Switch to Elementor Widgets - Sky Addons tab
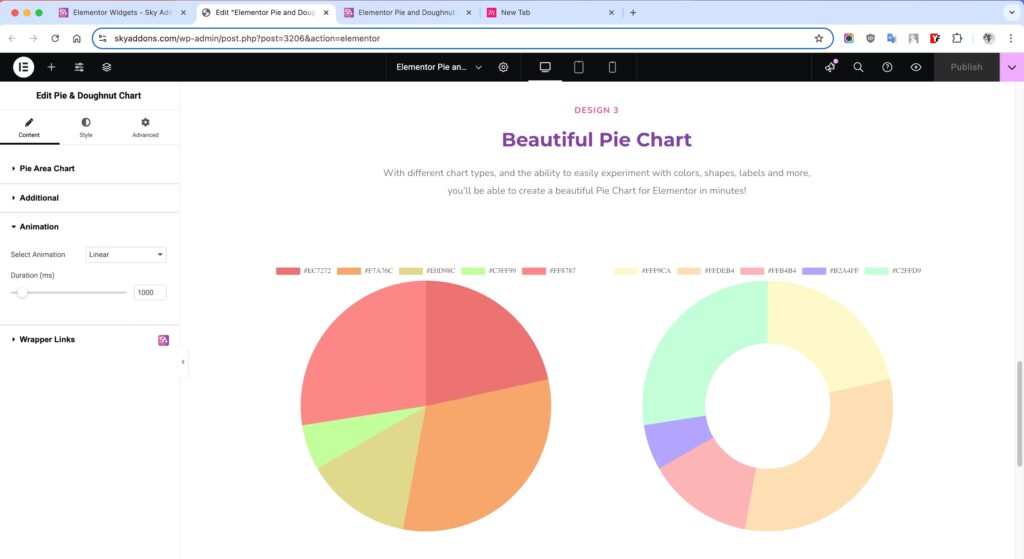The image size is (1024, 559). pos(122,12)
